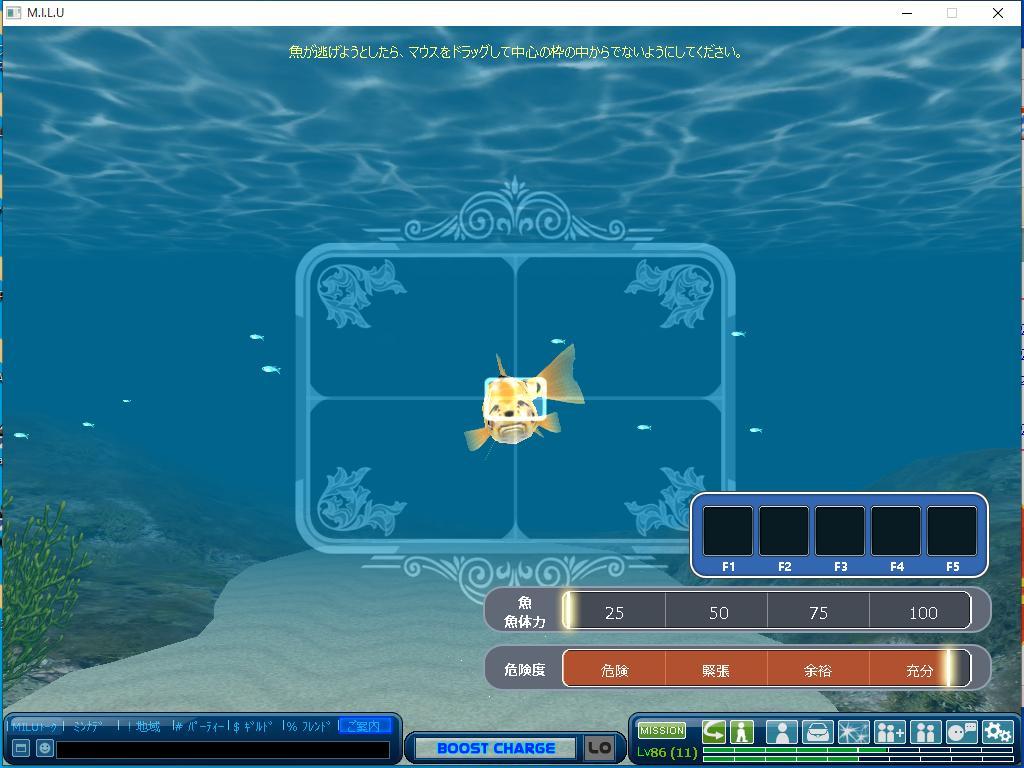This screenshot has height=768, width=1024.
Task: Toggle the chat window size icon
Action: click(21, 748)
